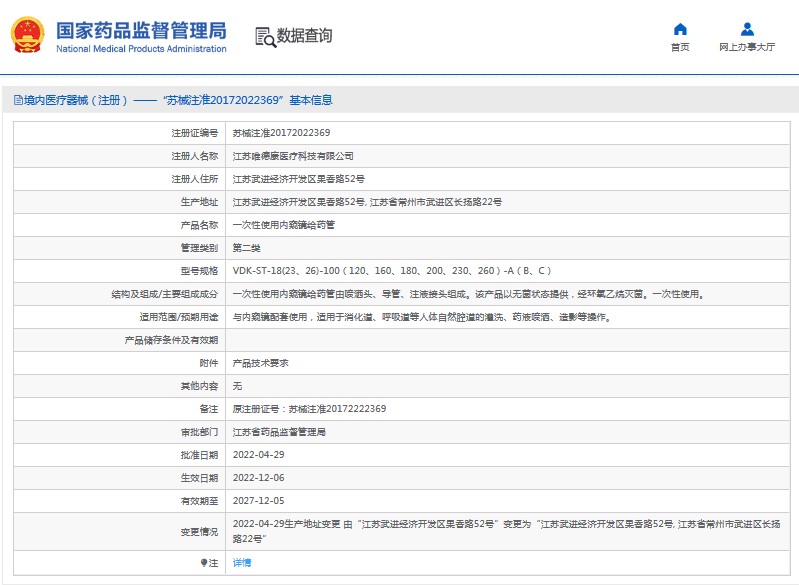Click the 生效日期 row label
The image size is (799, 585).
[x=199, y=478]
